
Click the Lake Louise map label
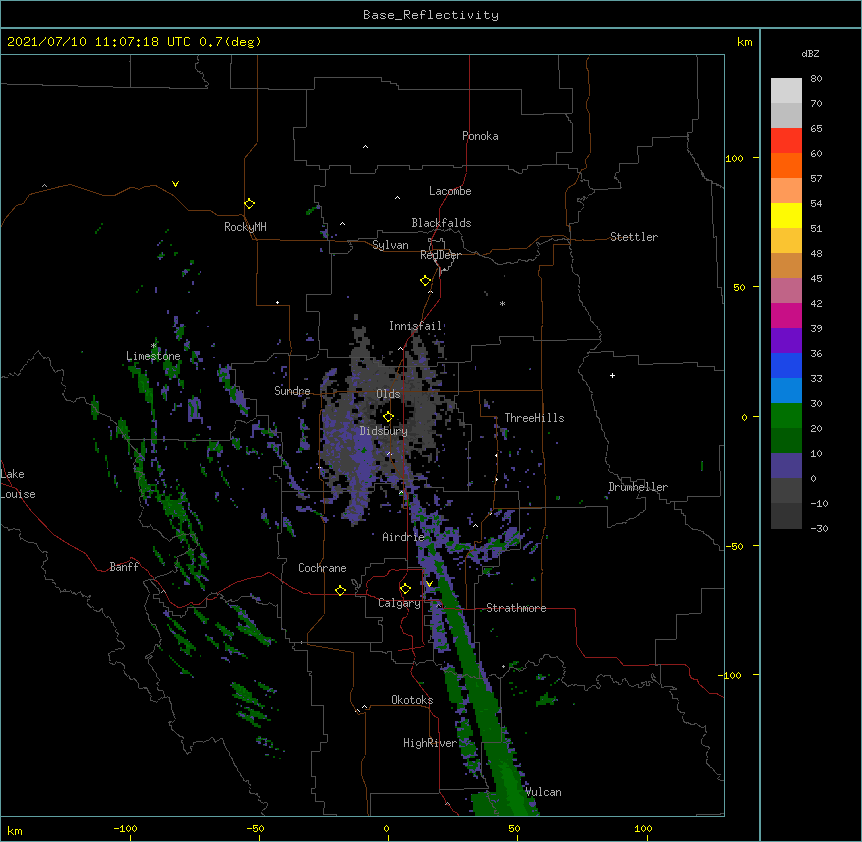18,484
